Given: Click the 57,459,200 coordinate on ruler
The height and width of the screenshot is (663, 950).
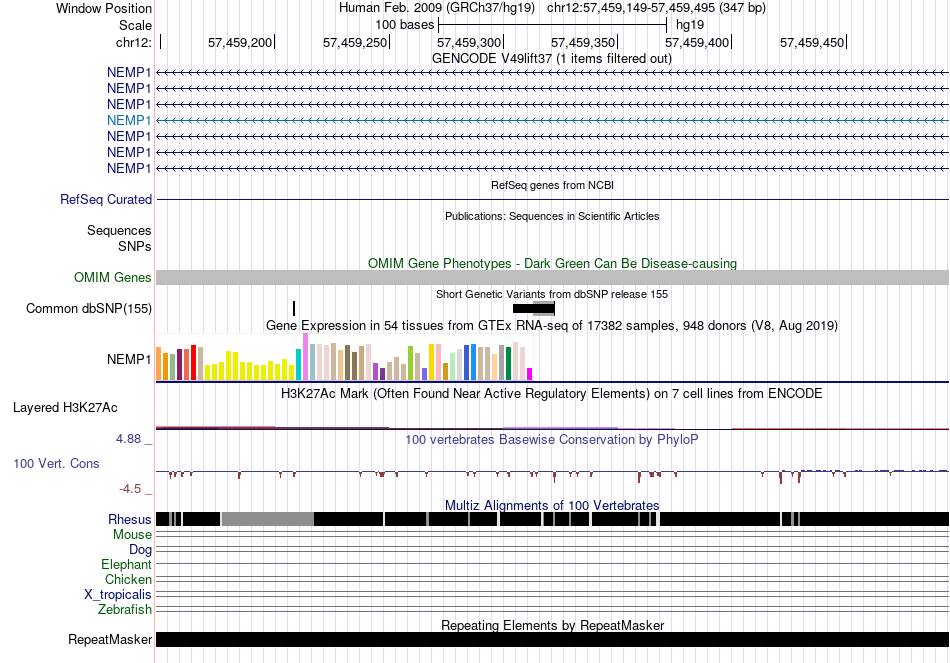Looking at the screenshot, I should point(240,42).
